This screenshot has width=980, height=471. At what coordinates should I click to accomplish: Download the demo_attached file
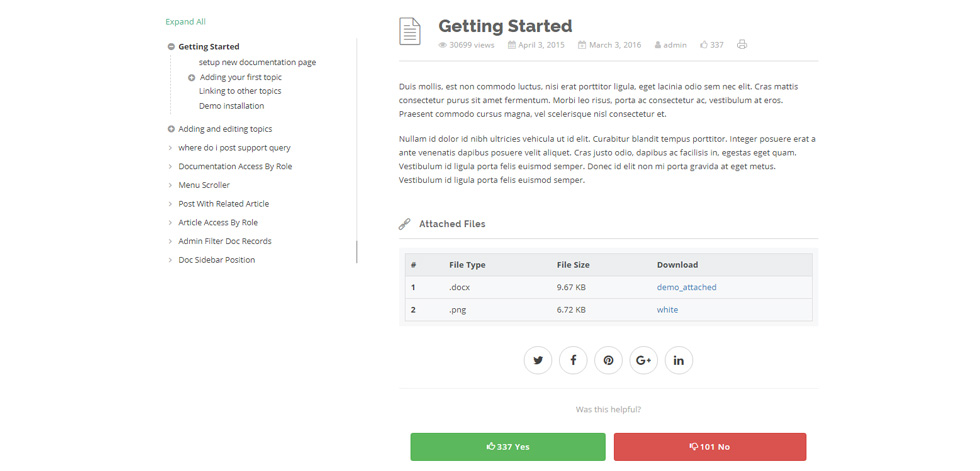click(x=686, y=287)
